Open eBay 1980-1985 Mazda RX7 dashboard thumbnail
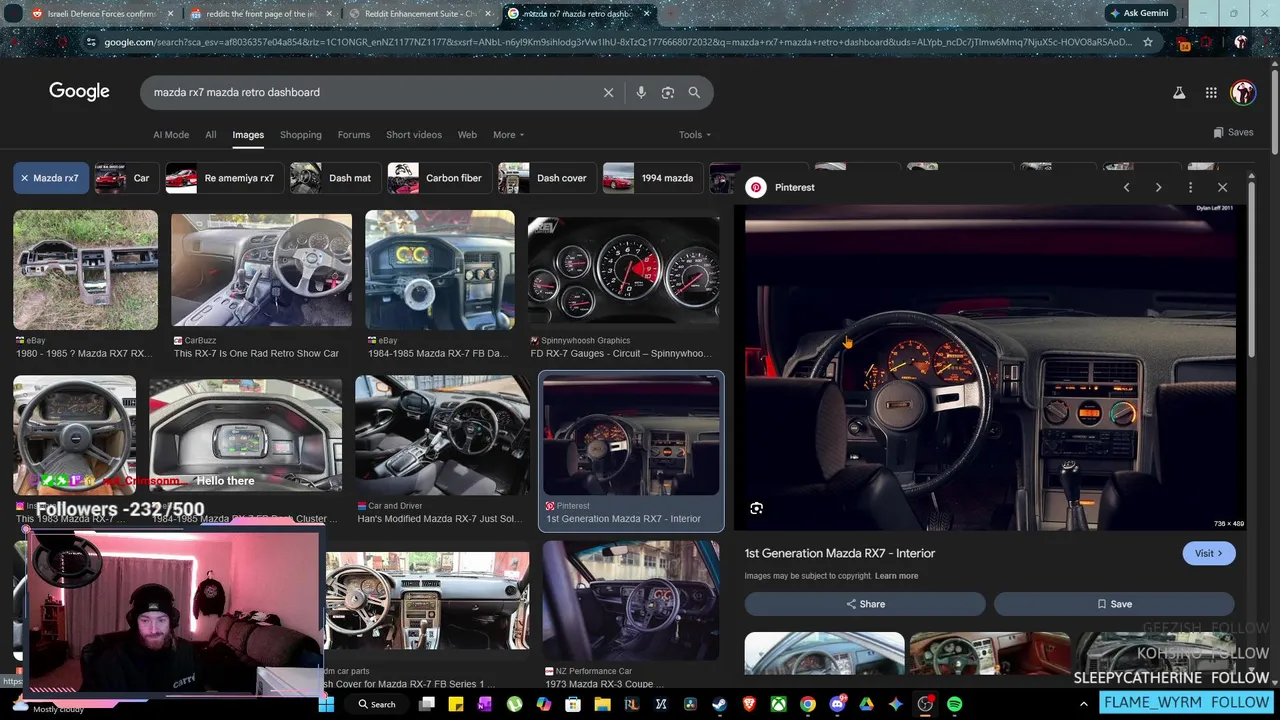 pos(85,270)
